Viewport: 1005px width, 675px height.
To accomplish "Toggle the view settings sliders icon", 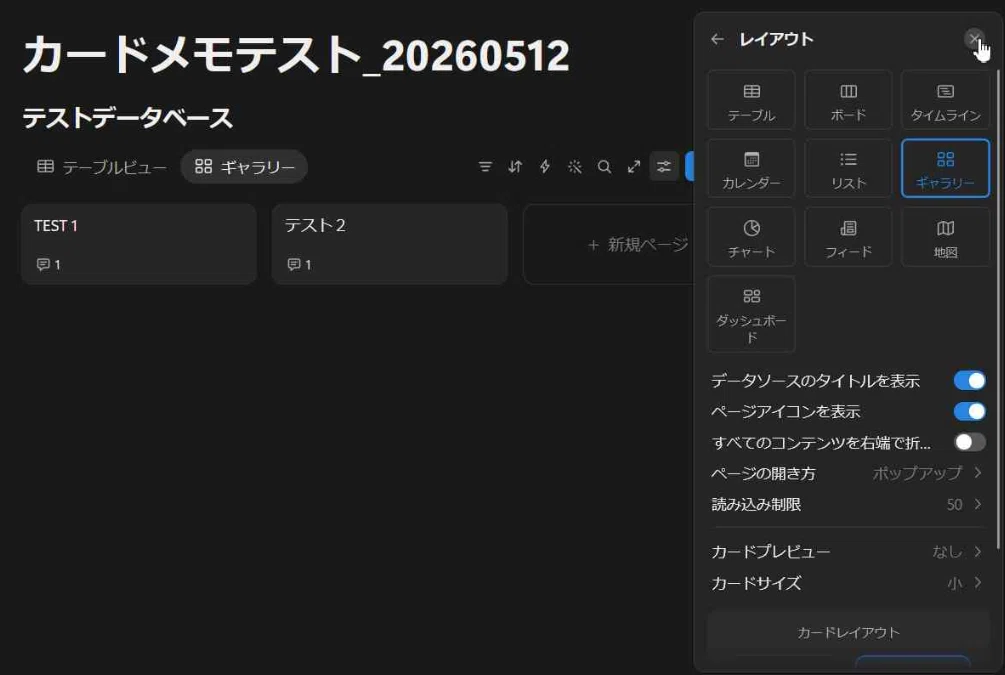I will [663, 167].
